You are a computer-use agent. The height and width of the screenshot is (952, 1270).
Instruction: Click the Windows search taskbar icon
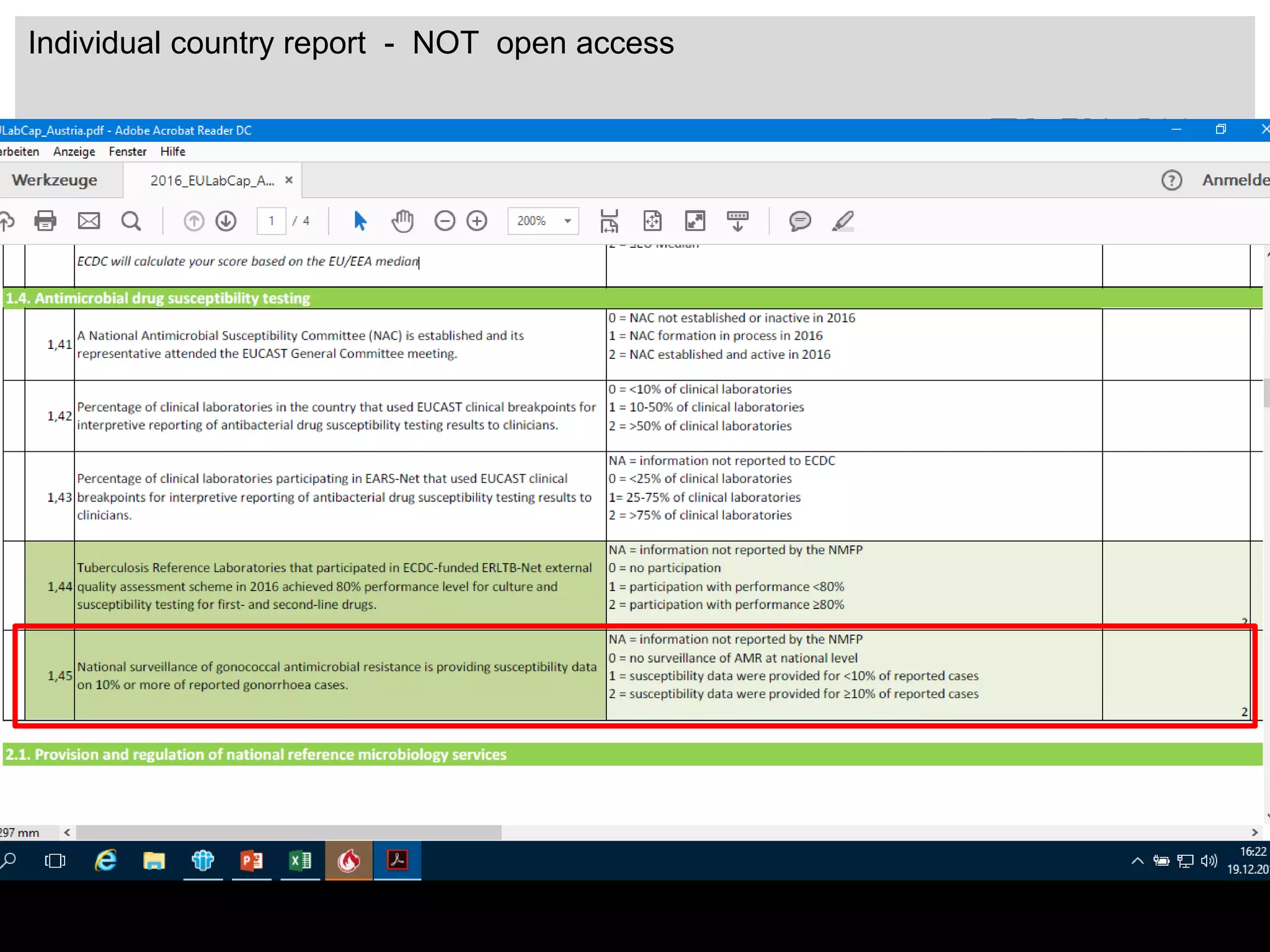(x=9, y=861)
